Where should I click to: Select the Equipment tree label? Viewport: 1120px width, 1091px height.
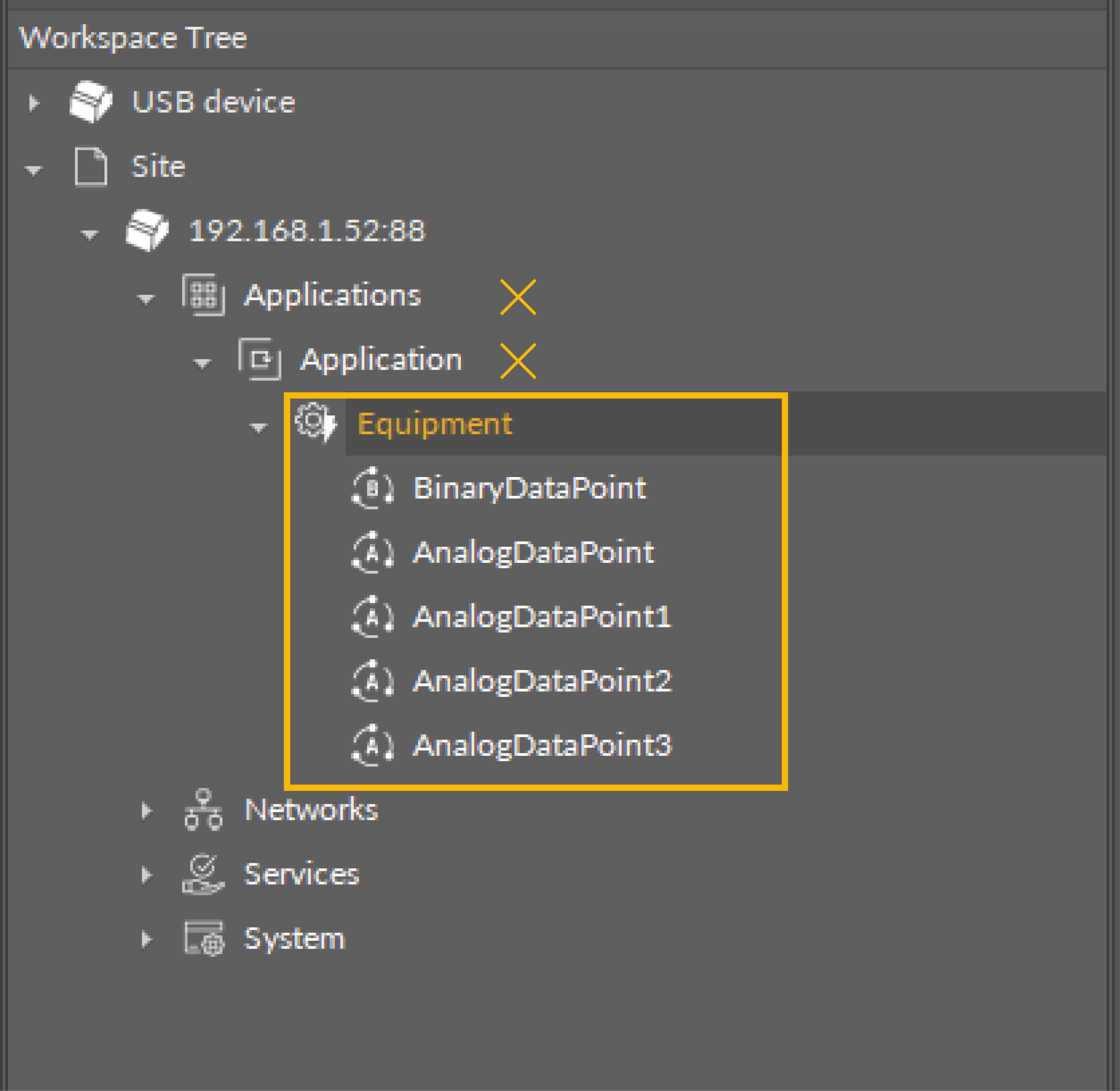(x=435, y=424)
